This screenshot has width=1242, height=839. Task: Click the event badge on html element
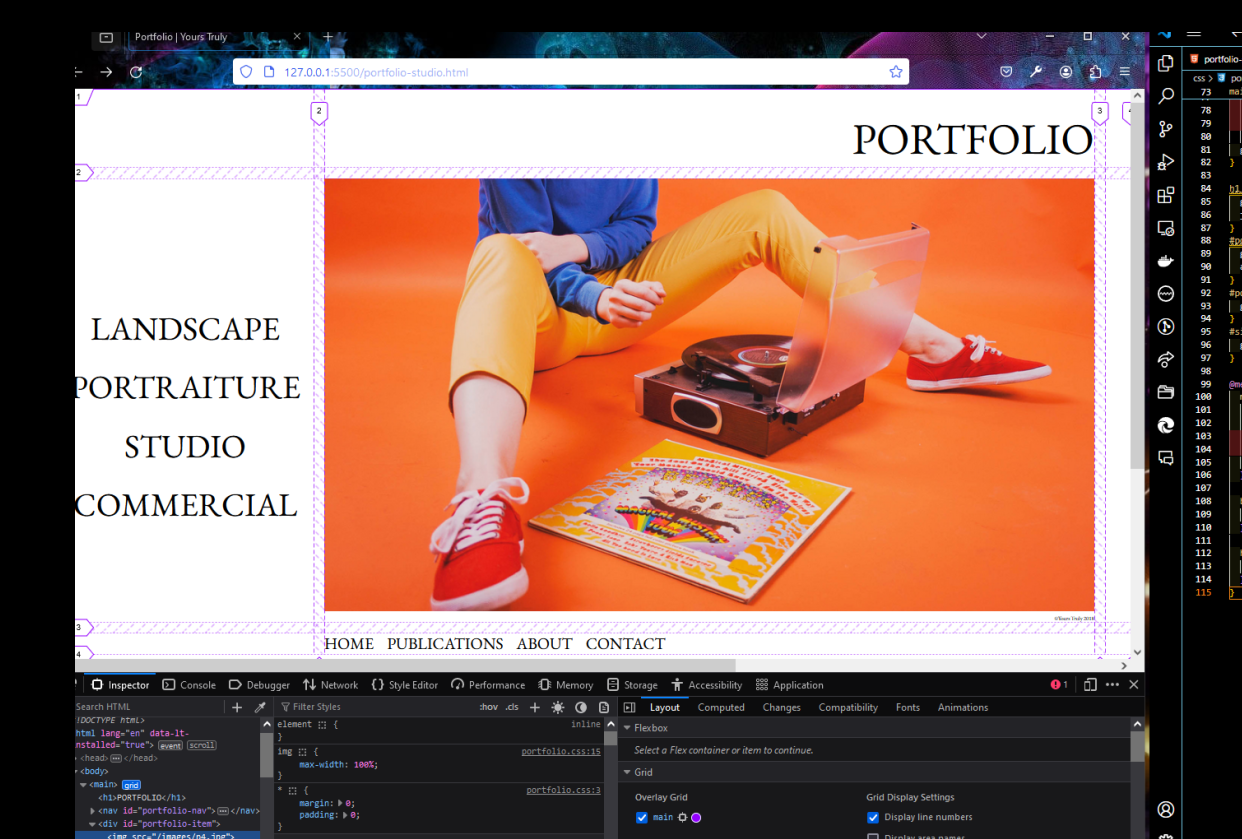click(170, 745)
